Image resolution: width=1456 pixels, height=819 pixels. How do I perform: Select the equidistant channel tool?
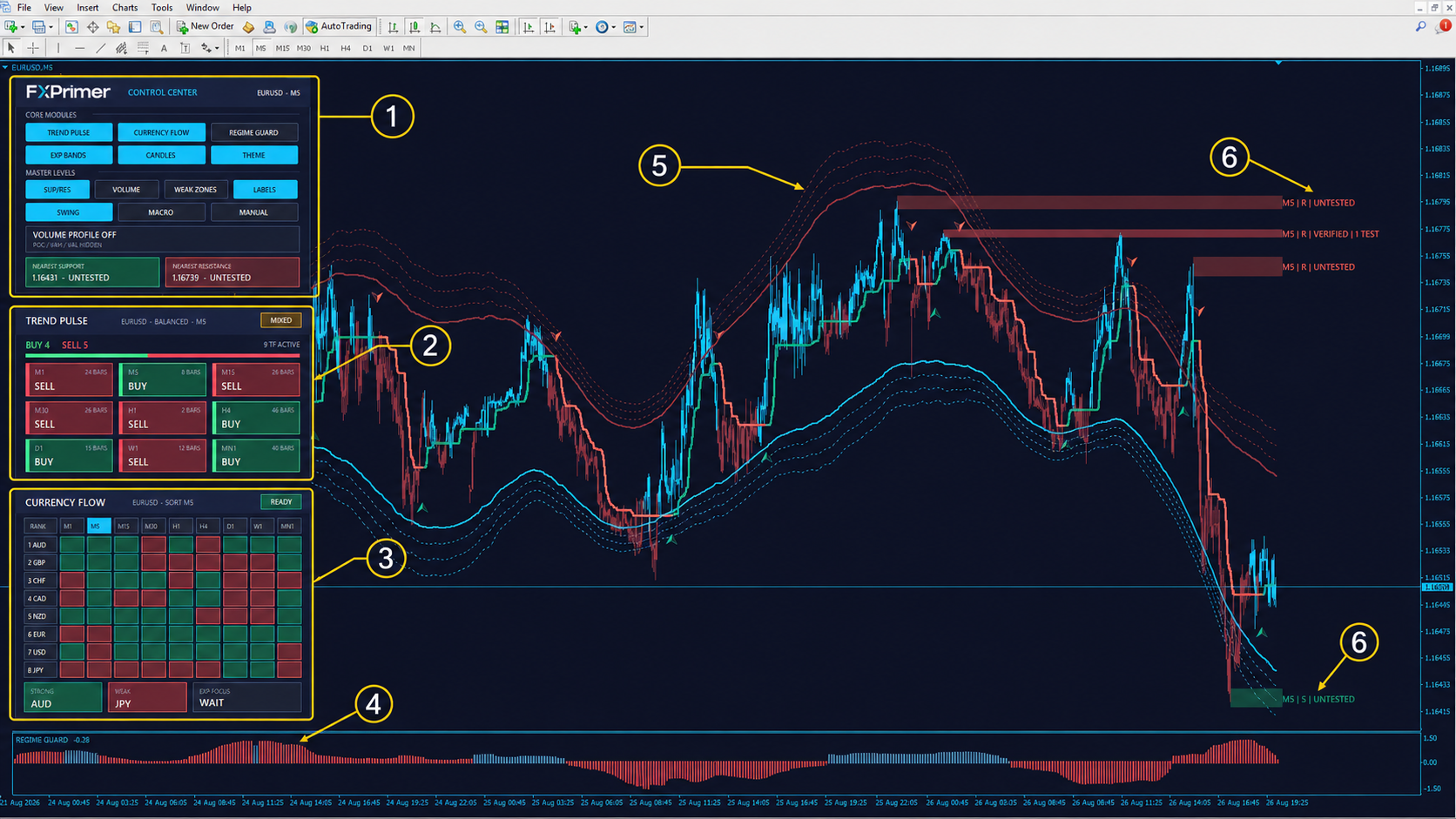(121, 49)
